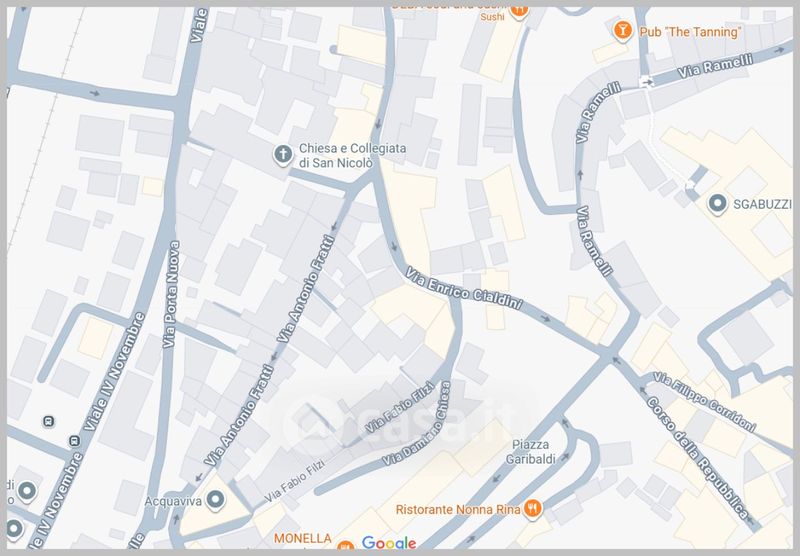The height and width of the screenshot is (556, 800).
Task: Click the Acquaviva location pin
Action: pos(213,497)
